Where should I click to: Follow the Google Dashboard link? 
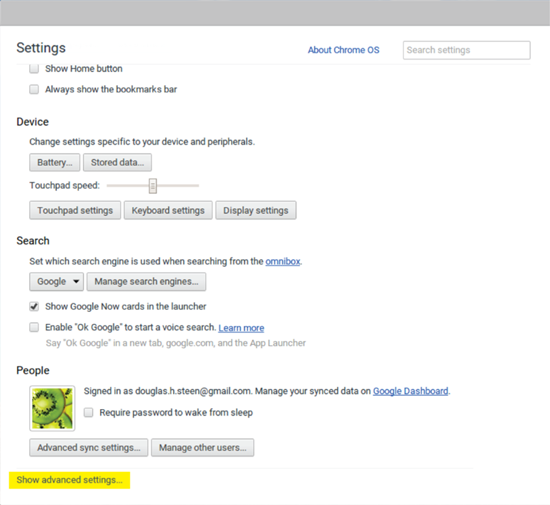pyautogui.click(x=410, y=391)
